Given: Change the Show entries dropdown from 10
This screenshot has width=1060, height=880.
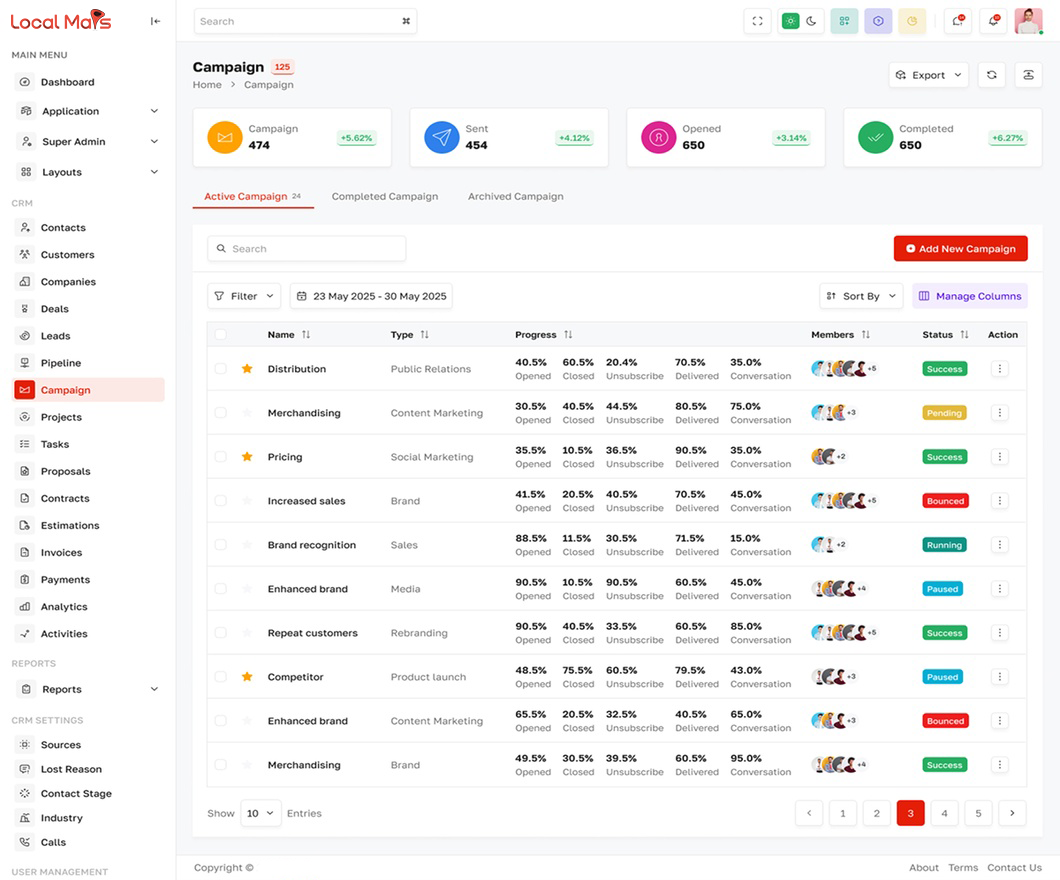Looking at the screenshot, I should pos(261,813).
